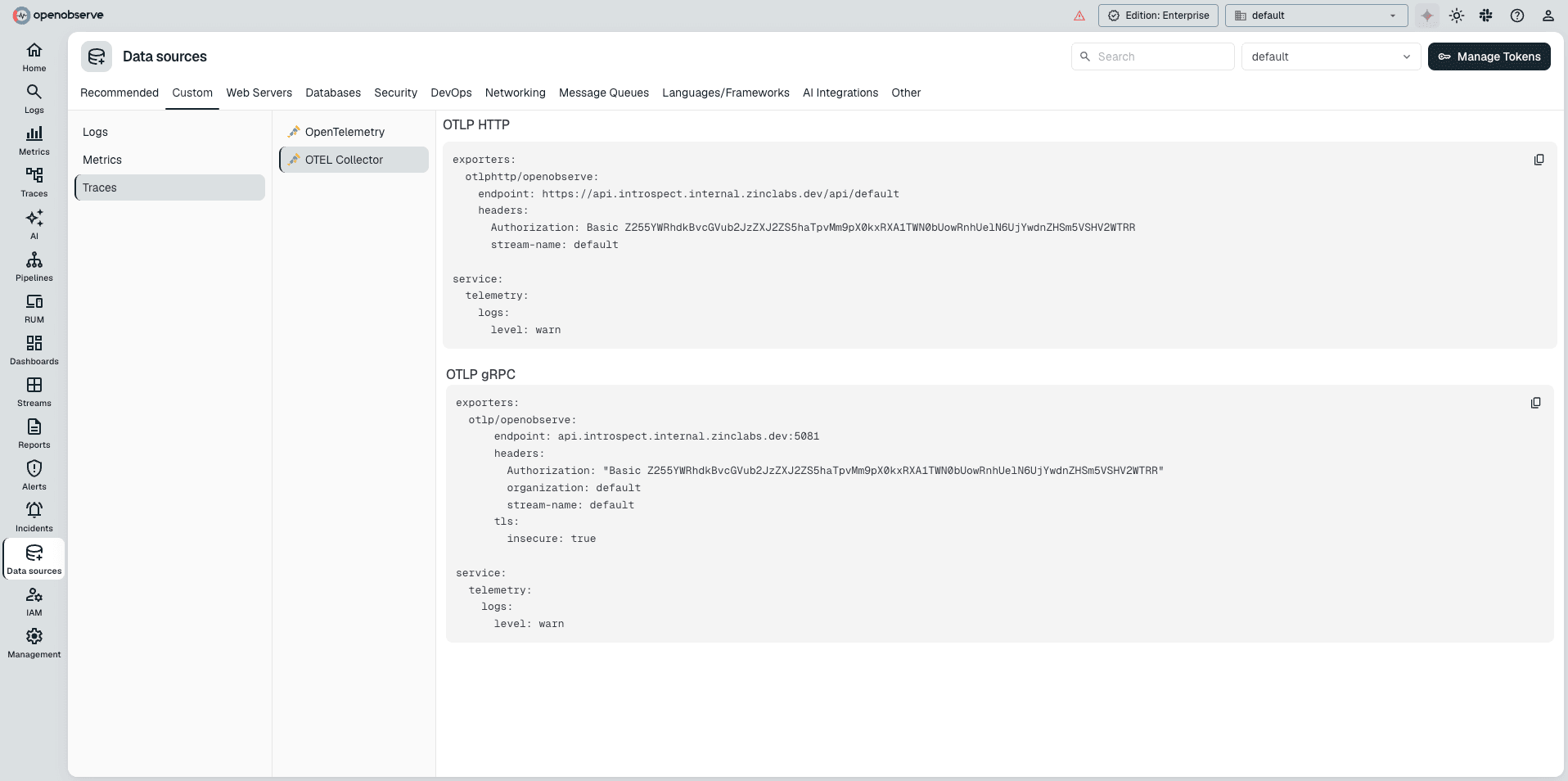Switch to the Databases tab
This screenshot has width=1568, height=781.
(333, 93)
